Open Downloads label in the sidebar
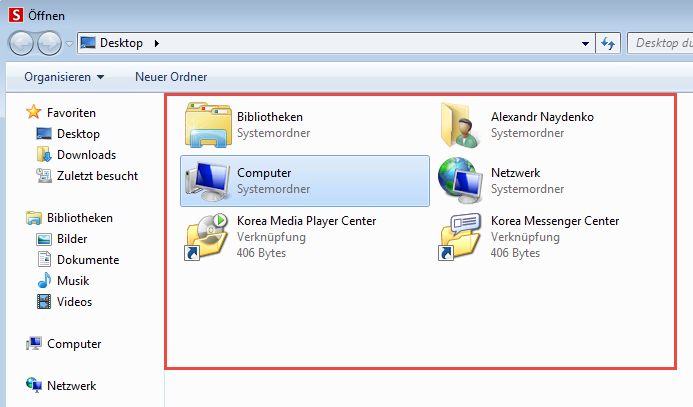Viewport: 693px width, 407px height. [x=86, y=155]
